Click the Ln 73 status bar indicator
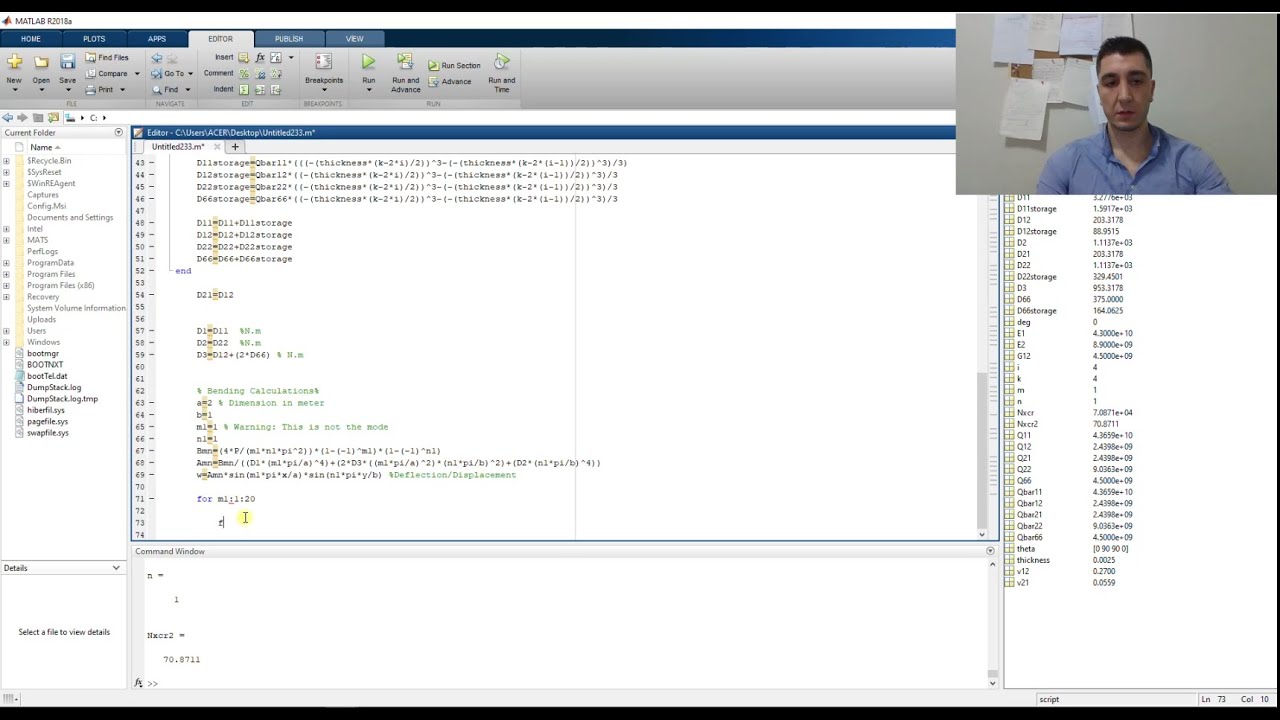1280x720 pixels. [1213, 699]
